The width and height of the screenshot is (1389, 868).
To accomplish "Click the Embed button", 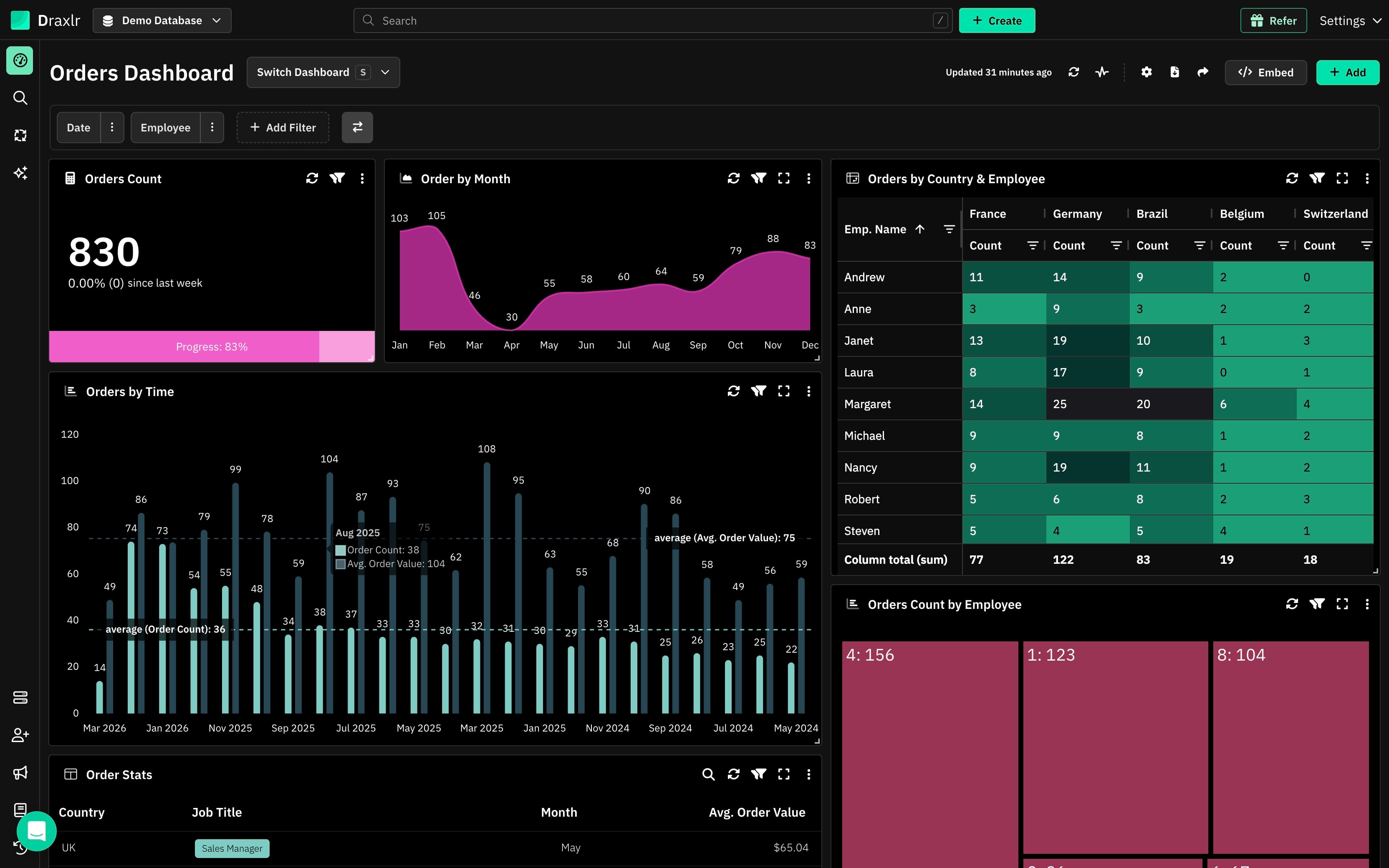I will (1265, 72).
